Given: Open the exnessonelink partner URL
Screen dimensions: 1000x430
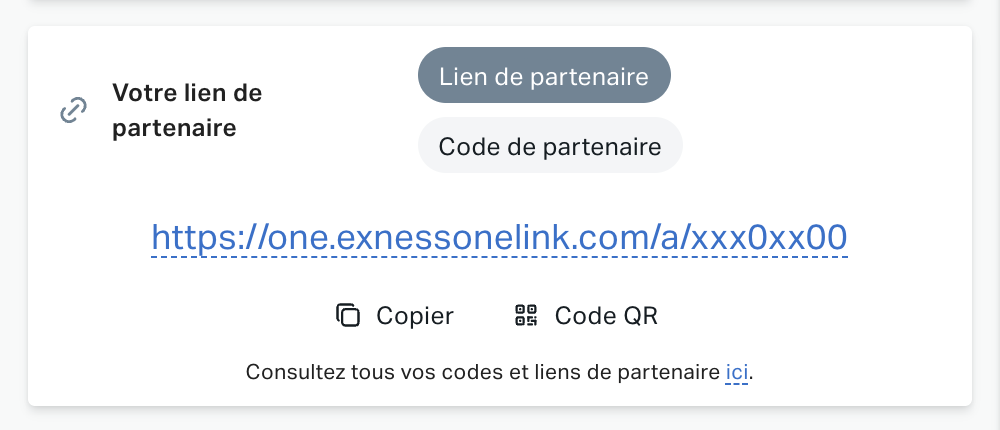Looking at the screenshot, I should click(x=499, y=237).
